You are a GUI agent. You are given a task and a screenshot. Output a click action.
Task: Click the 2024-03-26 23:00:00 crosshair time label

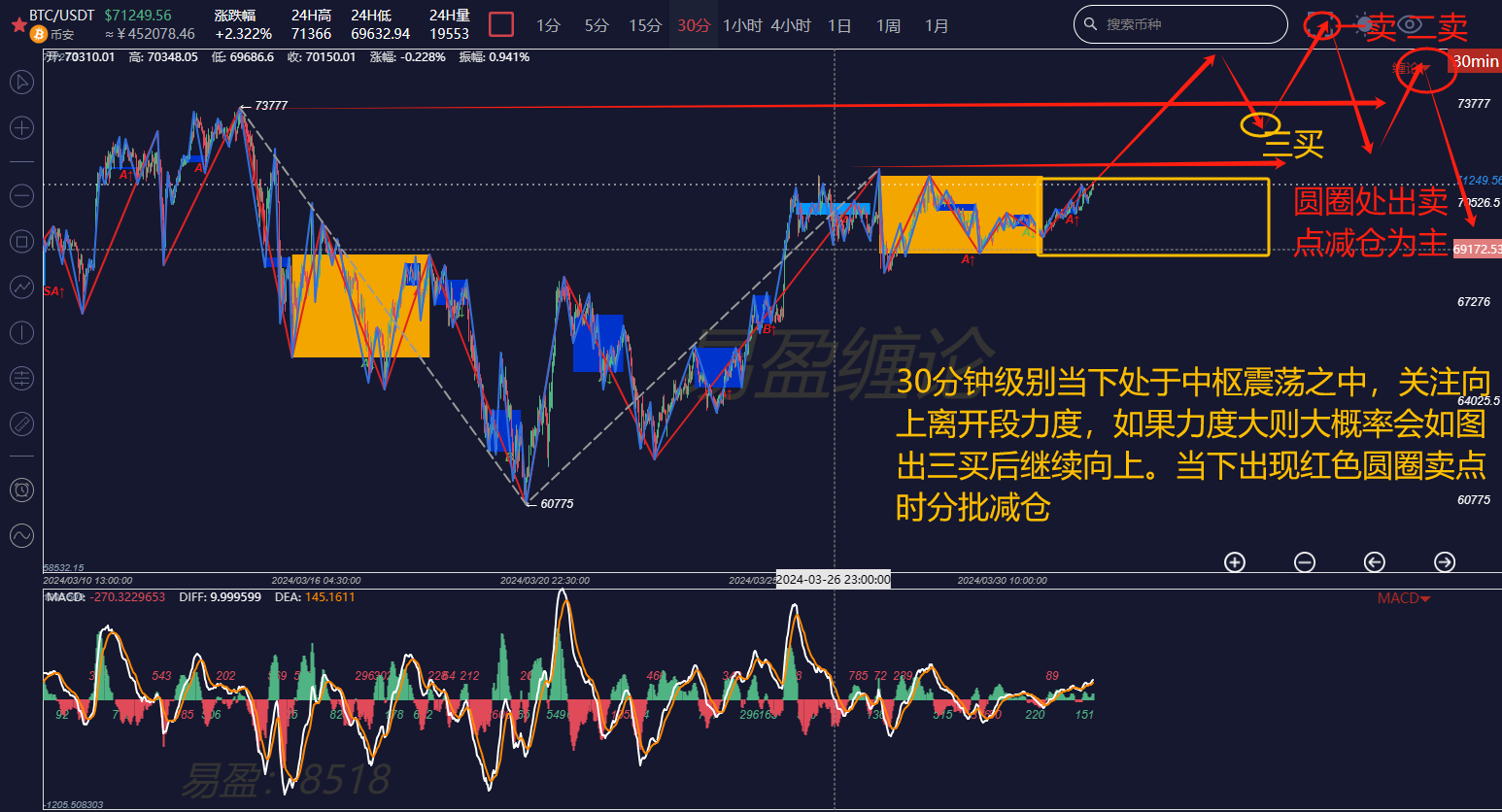point(834,580)
